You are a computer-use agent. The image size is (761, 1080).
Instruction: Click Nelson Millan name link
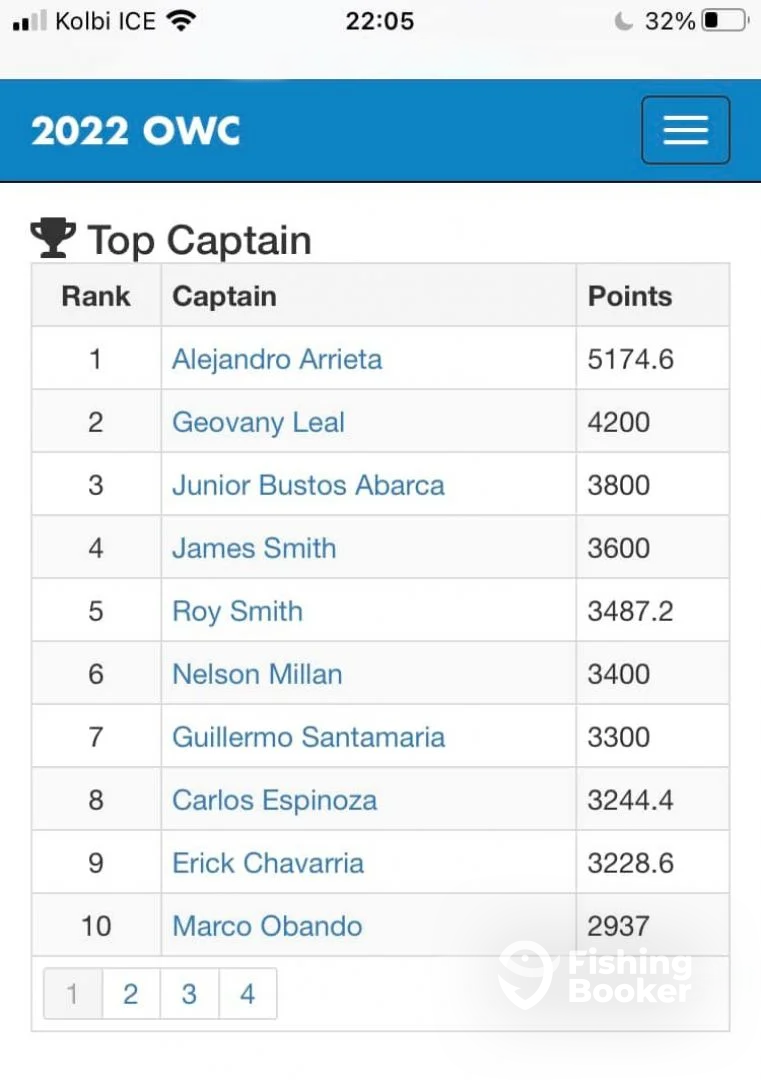point(257,674)
